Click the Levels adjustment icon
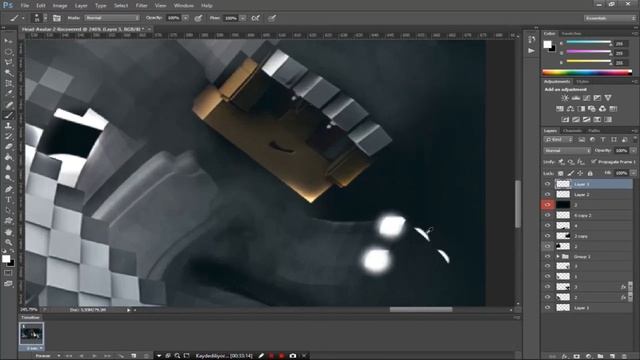Viewport: 640px width, 360px height. coord(576,98)
